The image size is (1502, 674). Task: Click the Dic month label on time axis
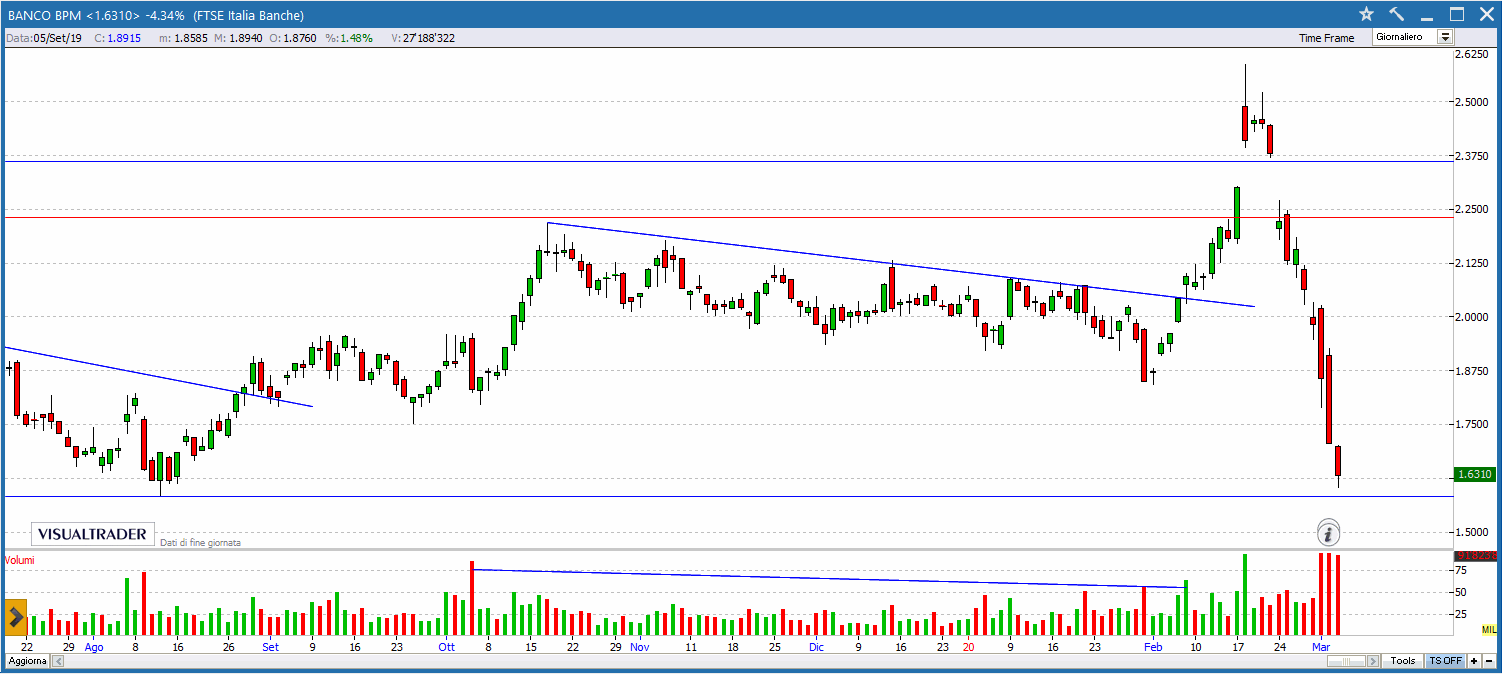pos(817,647)
